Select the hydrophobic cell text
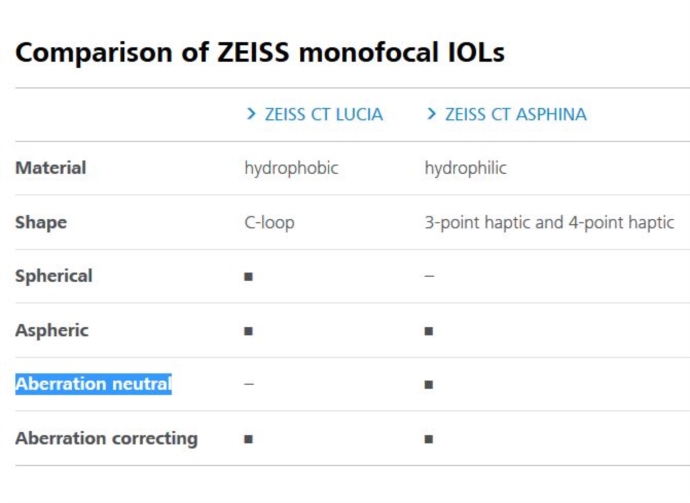 coord(291,169)
